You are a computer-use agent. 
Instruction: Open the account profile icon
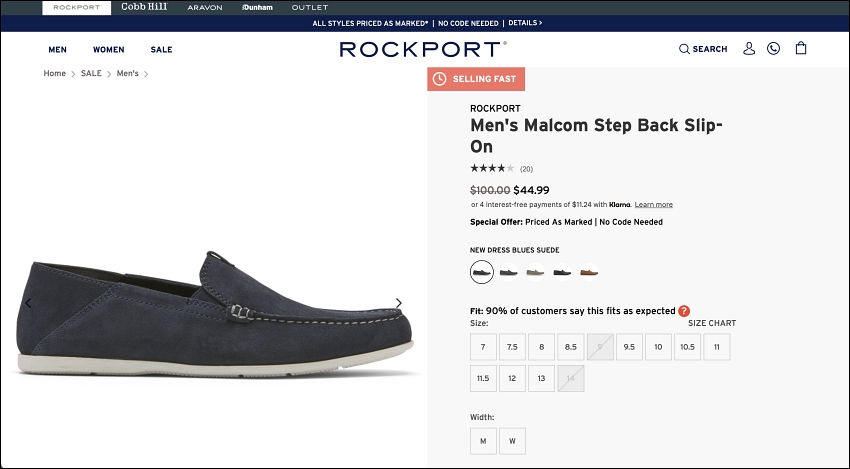(749, 49)
